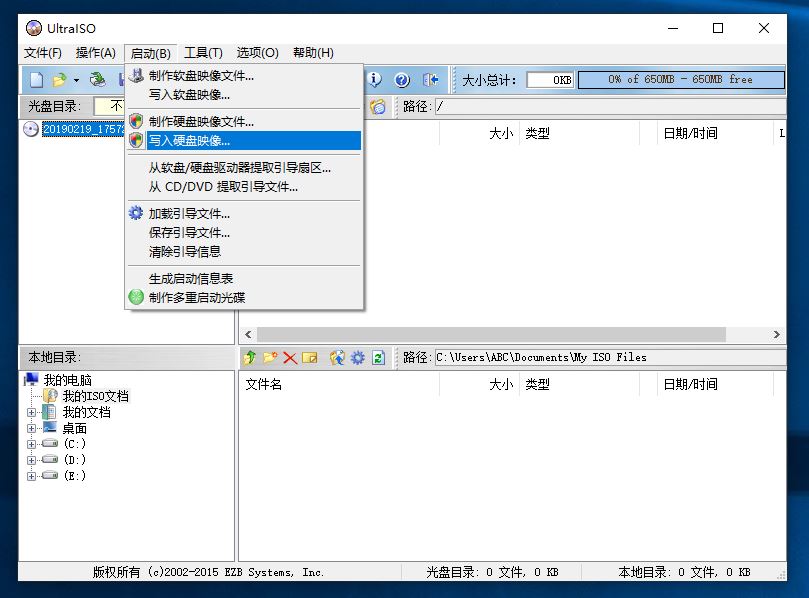Click the floppy icon of 制作软盘映像文件
Screen dimensions: 809x598
point(136,76)
